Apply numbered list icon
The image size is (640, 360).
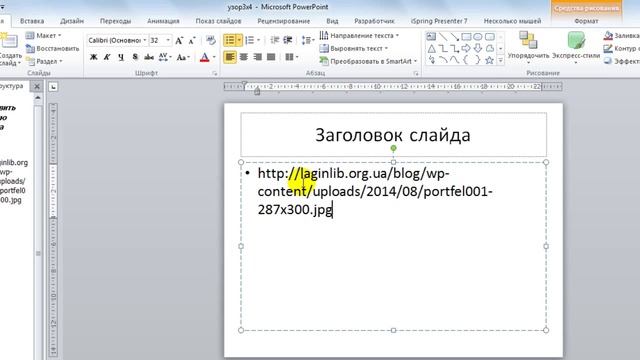point(250,40)
